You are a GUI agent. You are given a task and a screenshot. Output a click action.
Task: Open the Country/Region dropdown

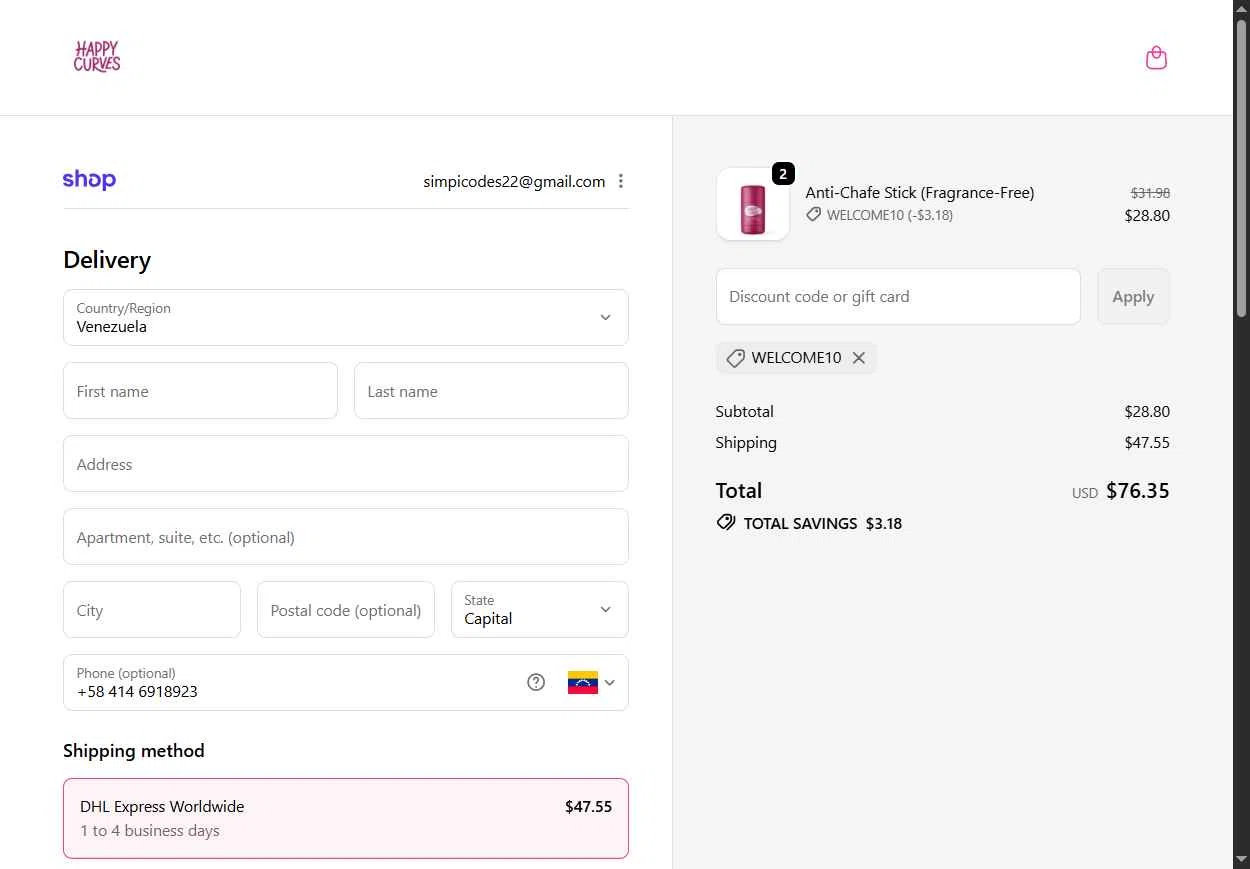(346, 318)
